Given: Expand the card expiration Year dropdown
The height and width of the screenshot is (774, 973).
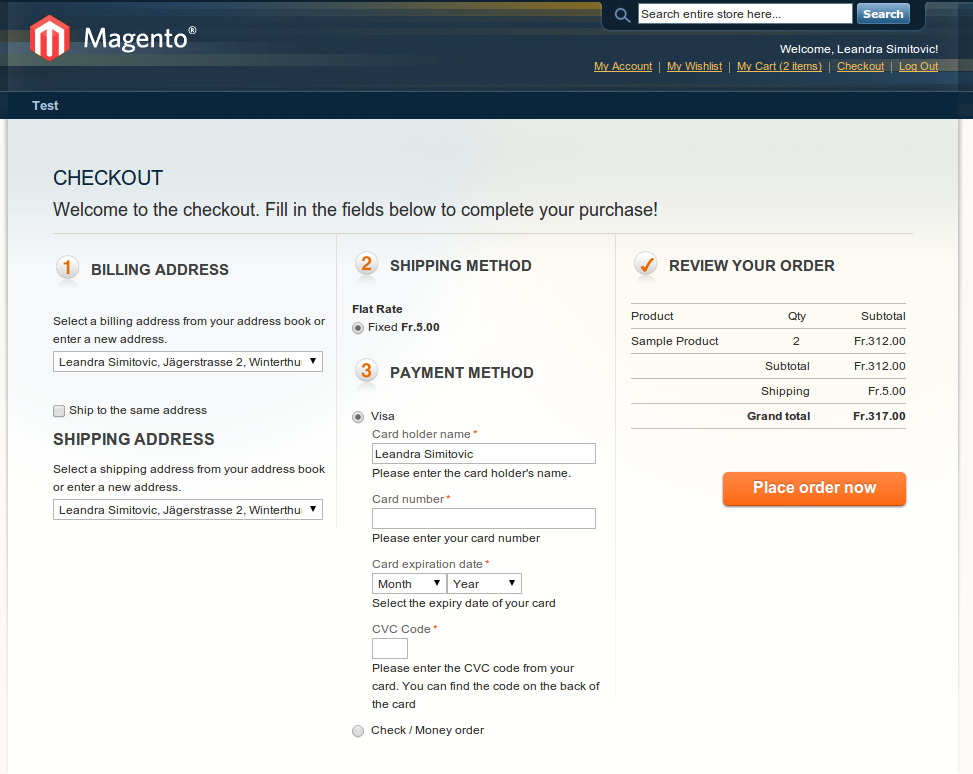Looking at the screenshot, I should [484, 584].
